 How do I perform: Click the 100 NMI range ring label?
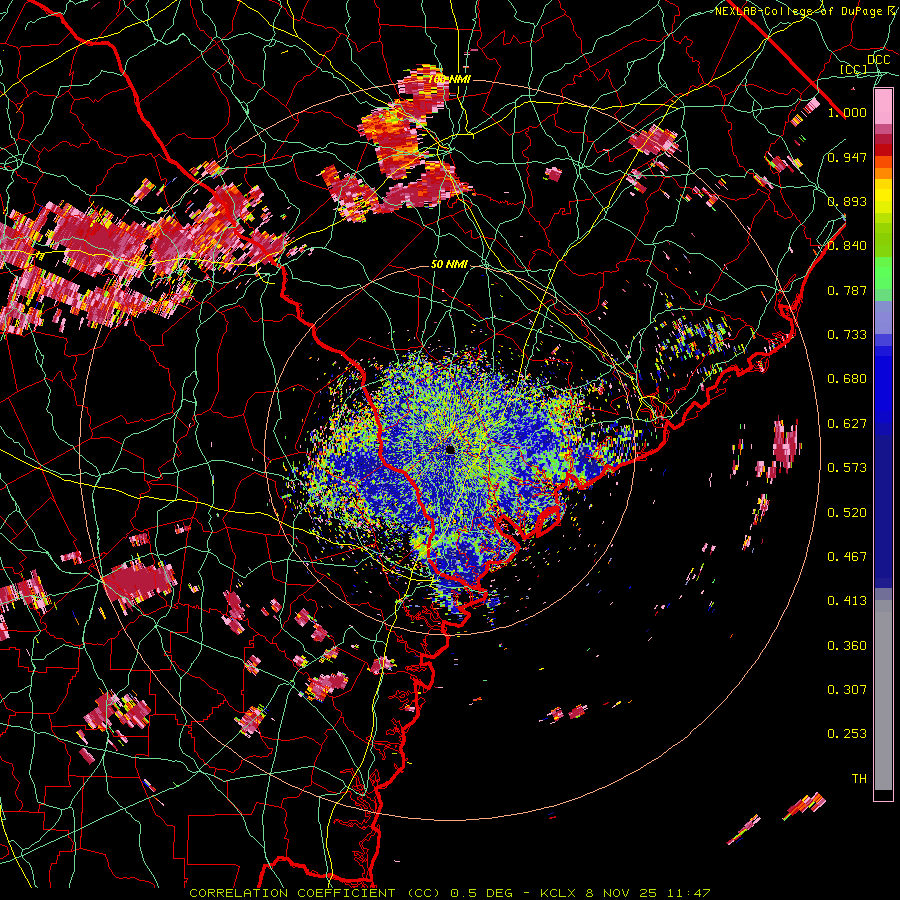449,79
